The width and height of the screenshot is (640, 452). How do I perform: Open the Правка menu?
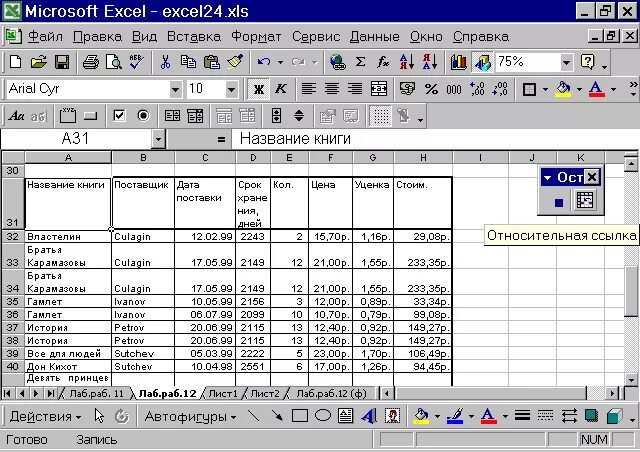(97, 37)
